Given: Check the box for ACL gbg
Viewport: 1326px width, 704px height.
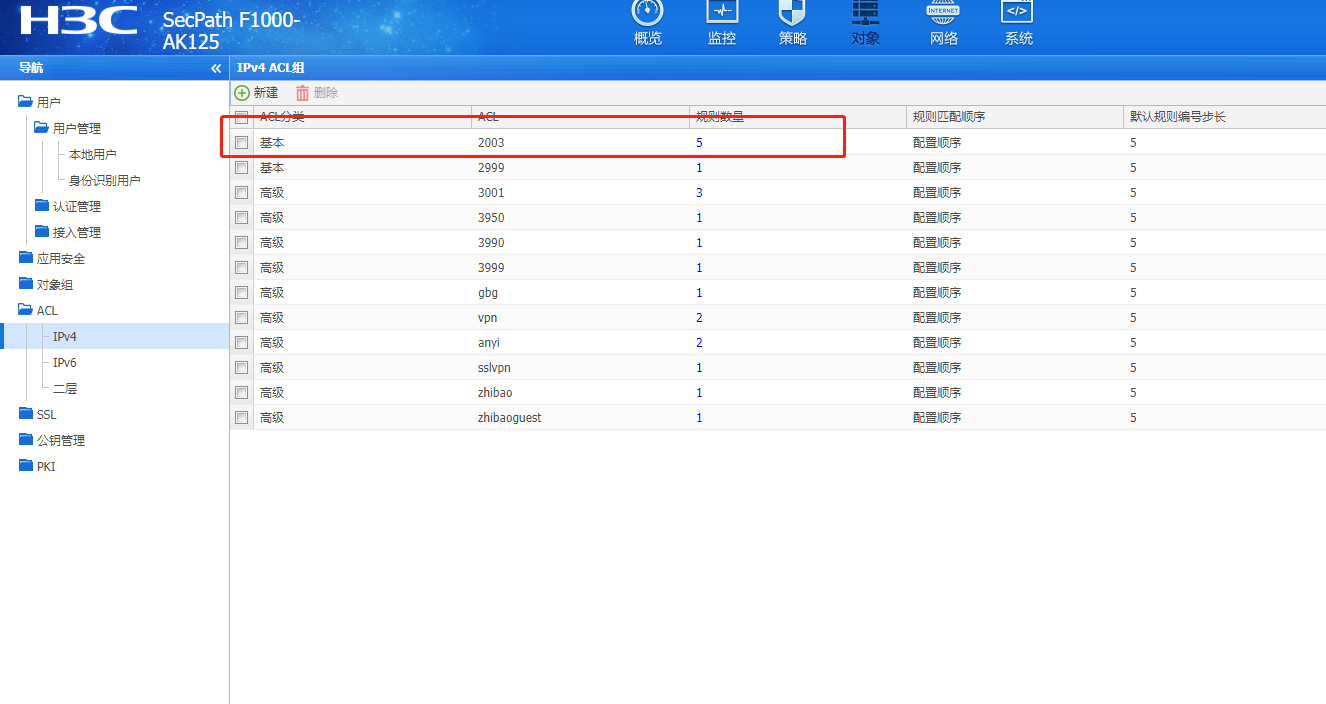Looking at the screenshot, I should coord(241,293).
